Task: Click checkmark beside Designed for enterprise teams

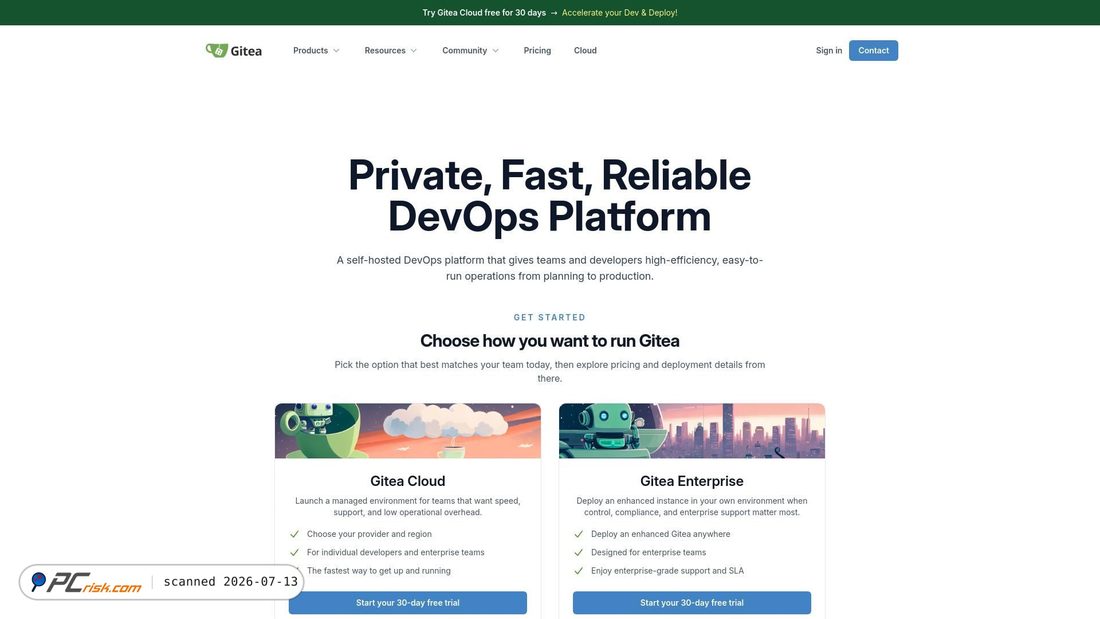Action: pyautogui.click(x=579, y=552)
